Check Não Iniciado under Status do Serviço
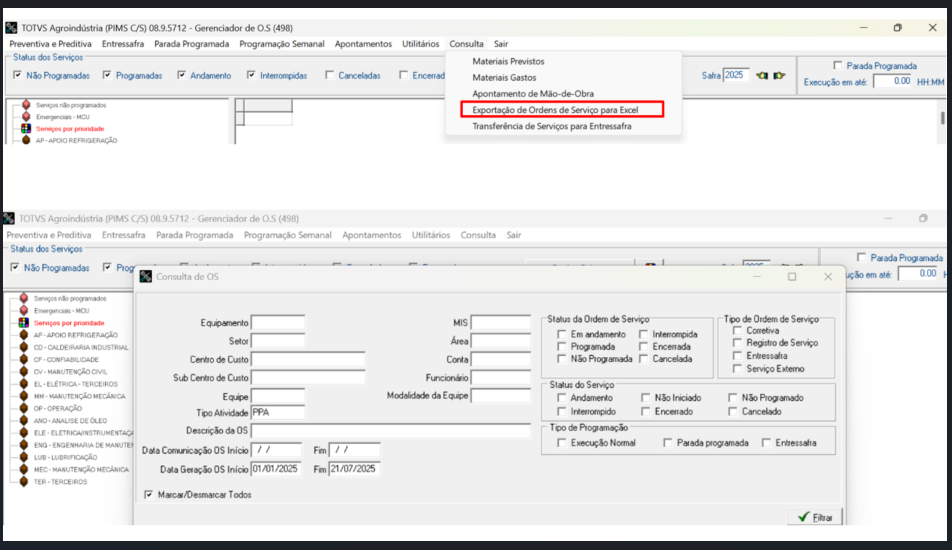952x550 pixels. point(645,398)
